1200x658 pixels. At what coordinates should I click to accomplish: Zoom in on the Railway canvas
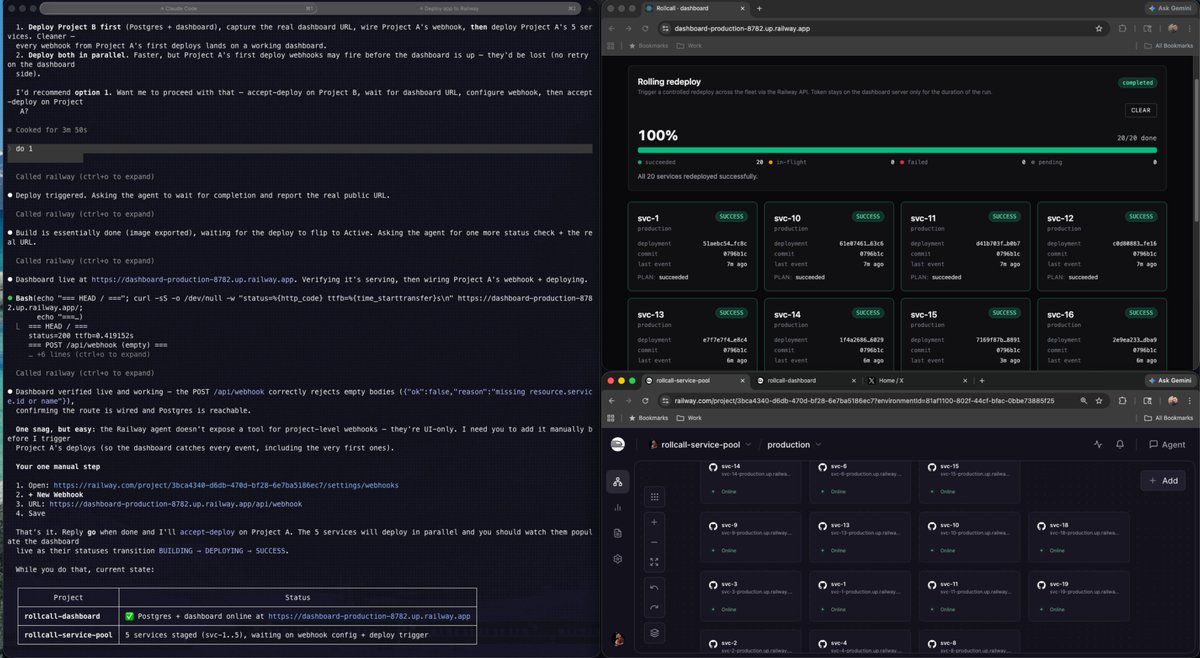tap(654, 522)
